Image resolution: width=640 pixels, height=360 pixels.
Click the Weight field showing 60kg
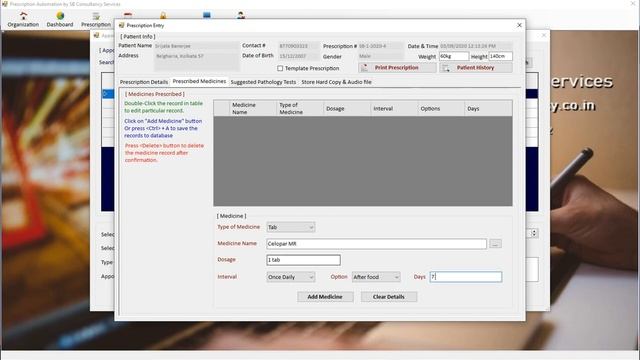click(454, 56)
